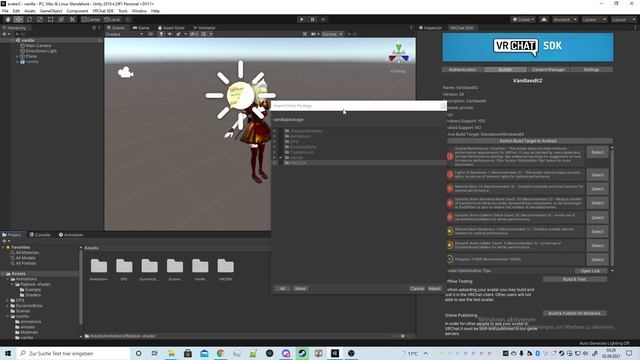Image resolution: width=640 pixels, height=360 pixels.
Task: Select Main Camera in Hierarchy
Action: [38, 46]
